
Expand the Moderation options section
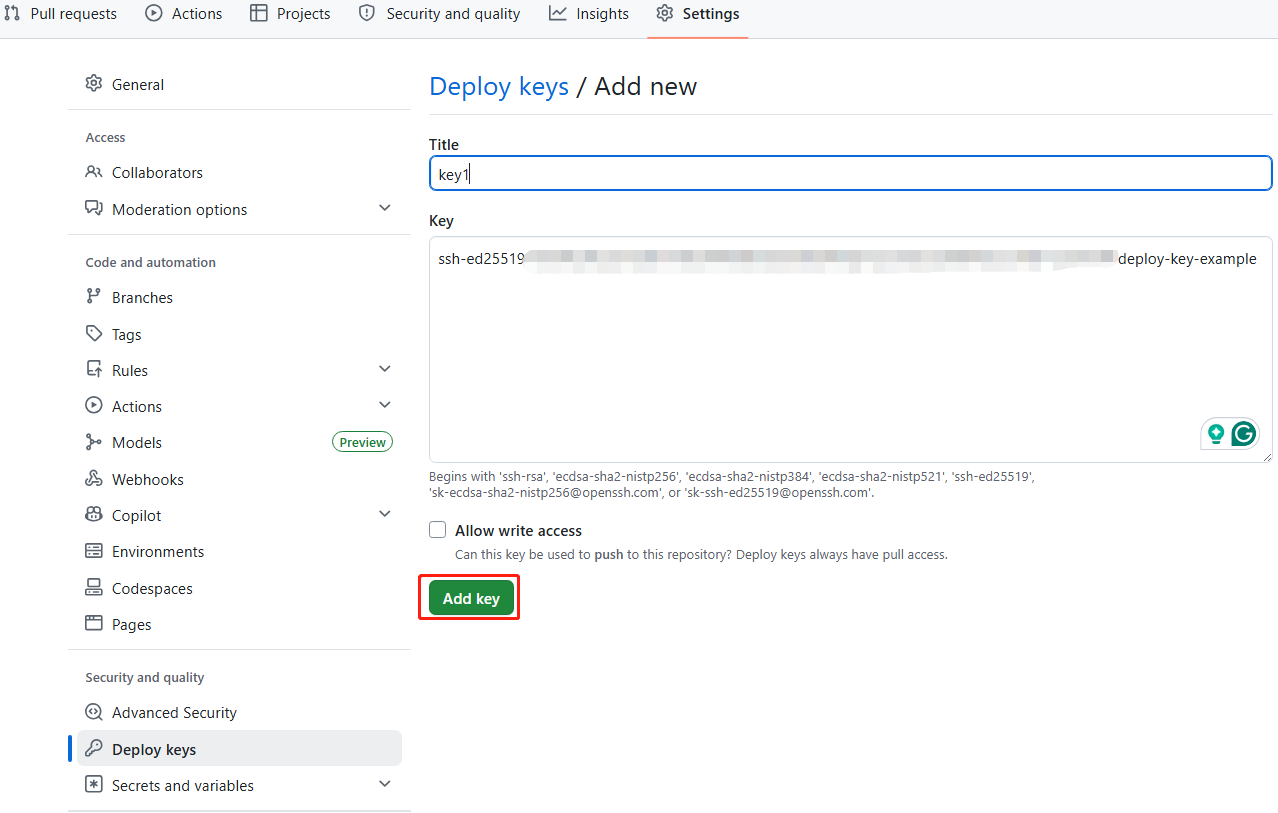[x=385, y=208]
